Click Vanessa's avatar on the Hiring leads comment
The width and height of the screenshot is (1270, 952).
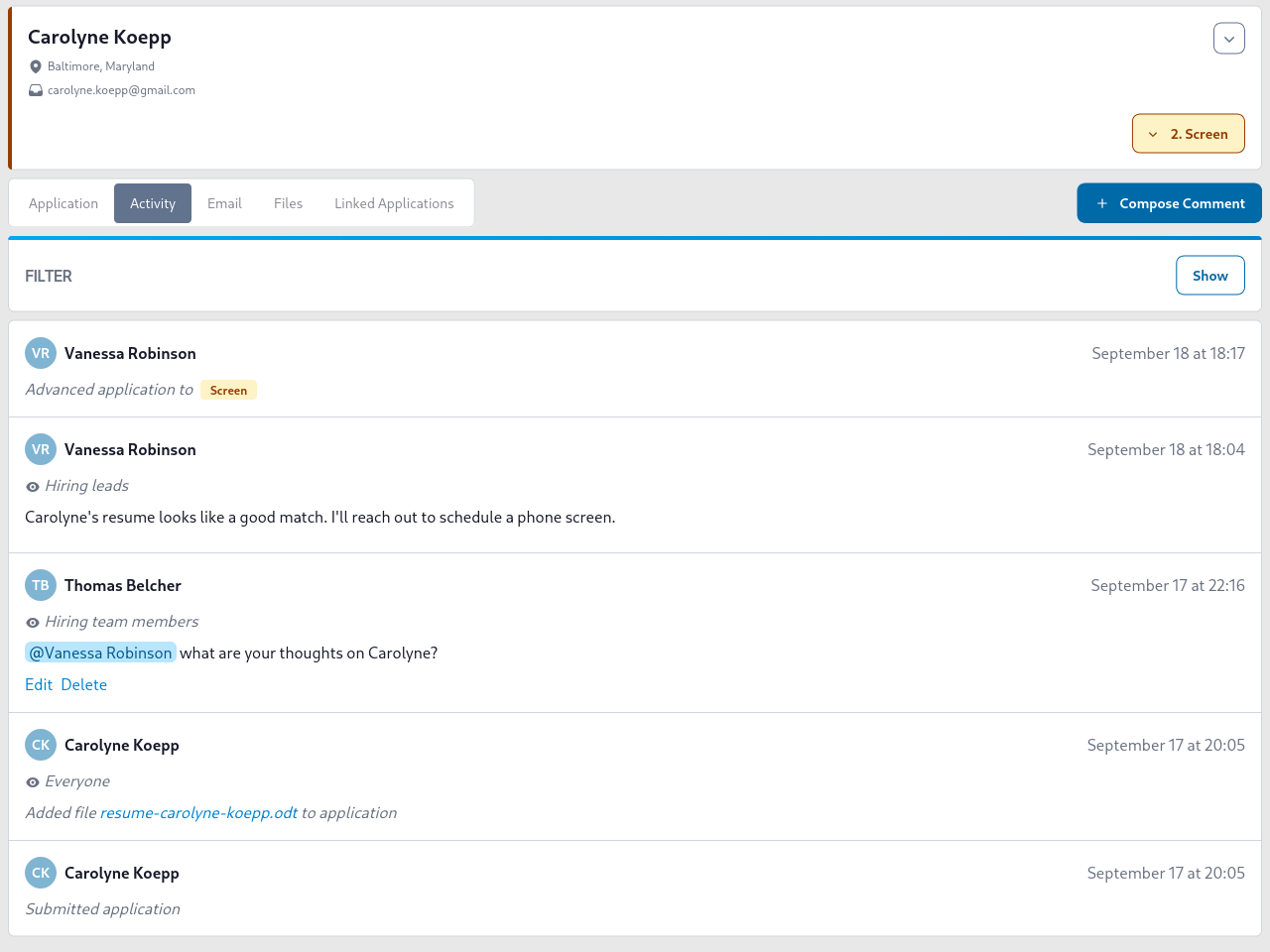tap(40, 448)
